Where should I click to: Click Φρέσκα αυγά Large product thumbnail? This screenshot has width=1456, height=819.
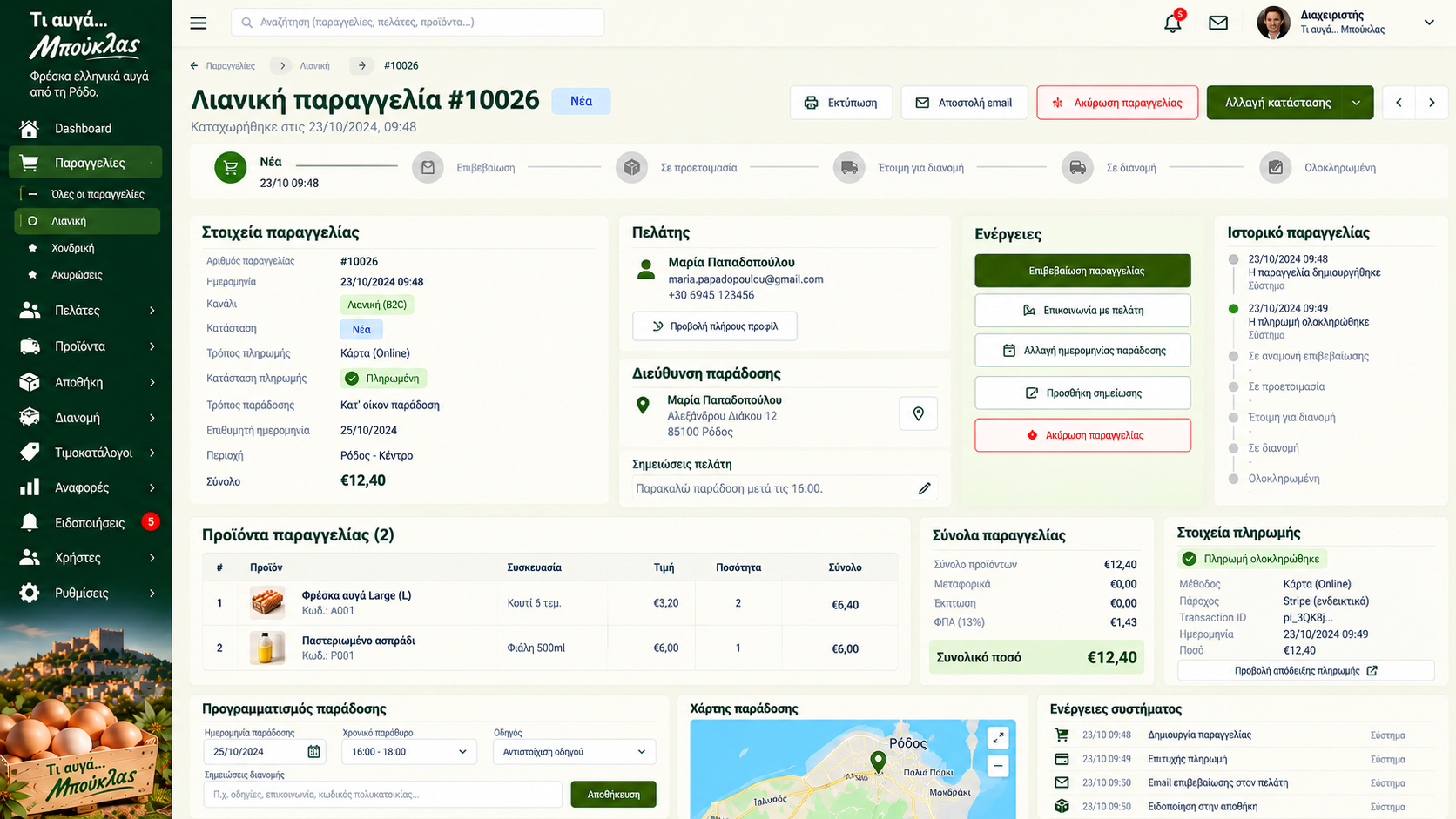coord(267,602)
